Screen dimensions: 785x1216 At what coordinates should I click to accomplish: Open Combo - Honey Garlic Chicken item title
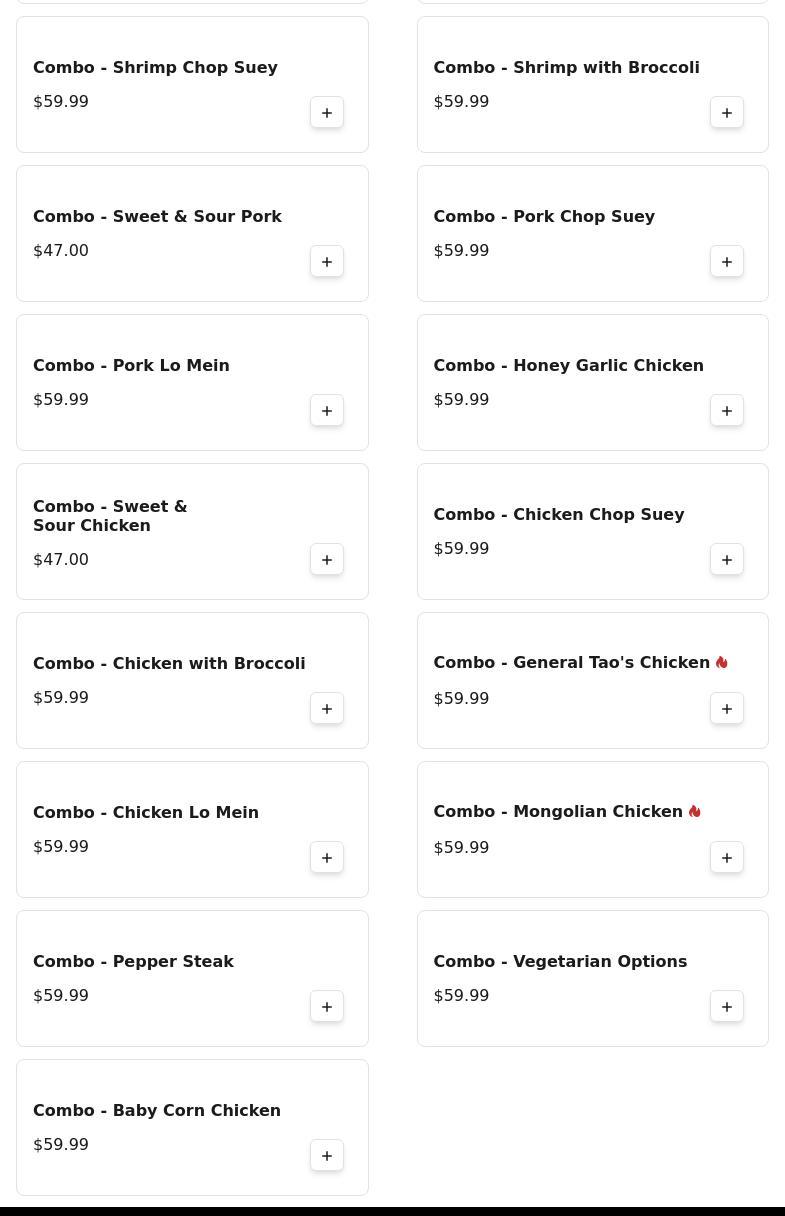tap(568, 365)
